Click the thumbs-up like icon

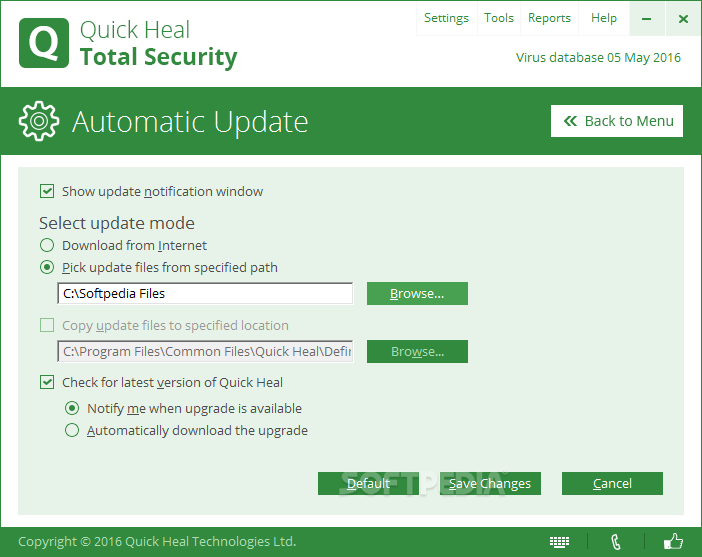click(673, 541)
